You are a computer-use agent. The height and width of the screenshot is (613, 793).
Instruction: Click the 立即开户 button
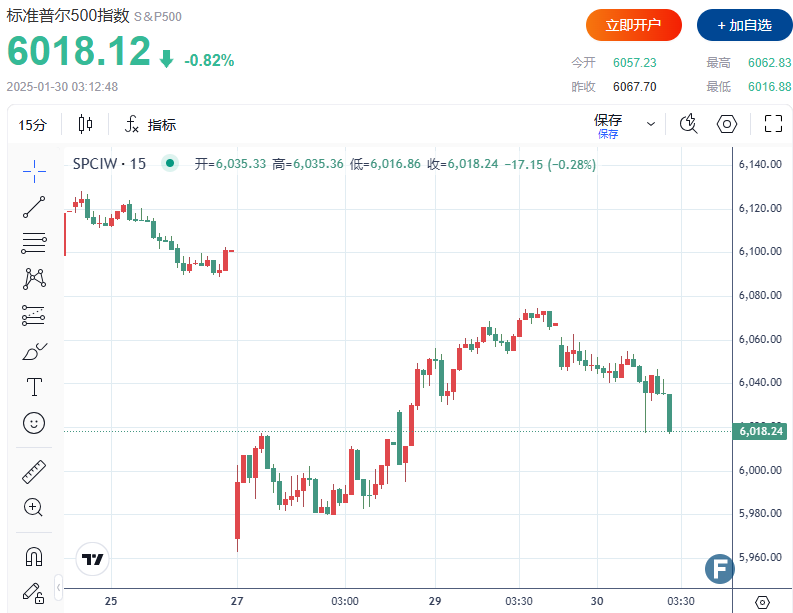(x=634, y=25)
